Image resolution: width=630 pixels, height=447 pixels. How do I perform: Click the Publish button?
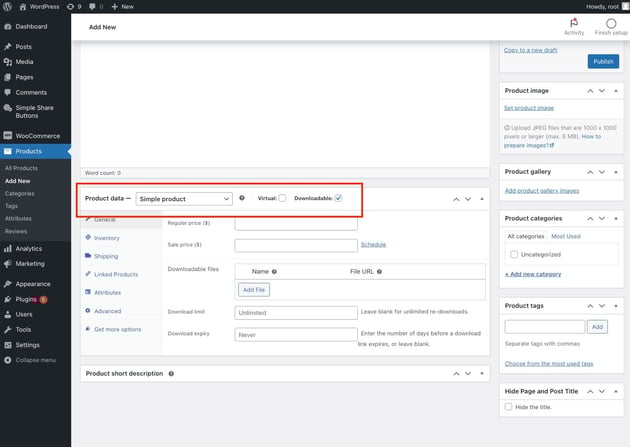(x=603, y=61)
